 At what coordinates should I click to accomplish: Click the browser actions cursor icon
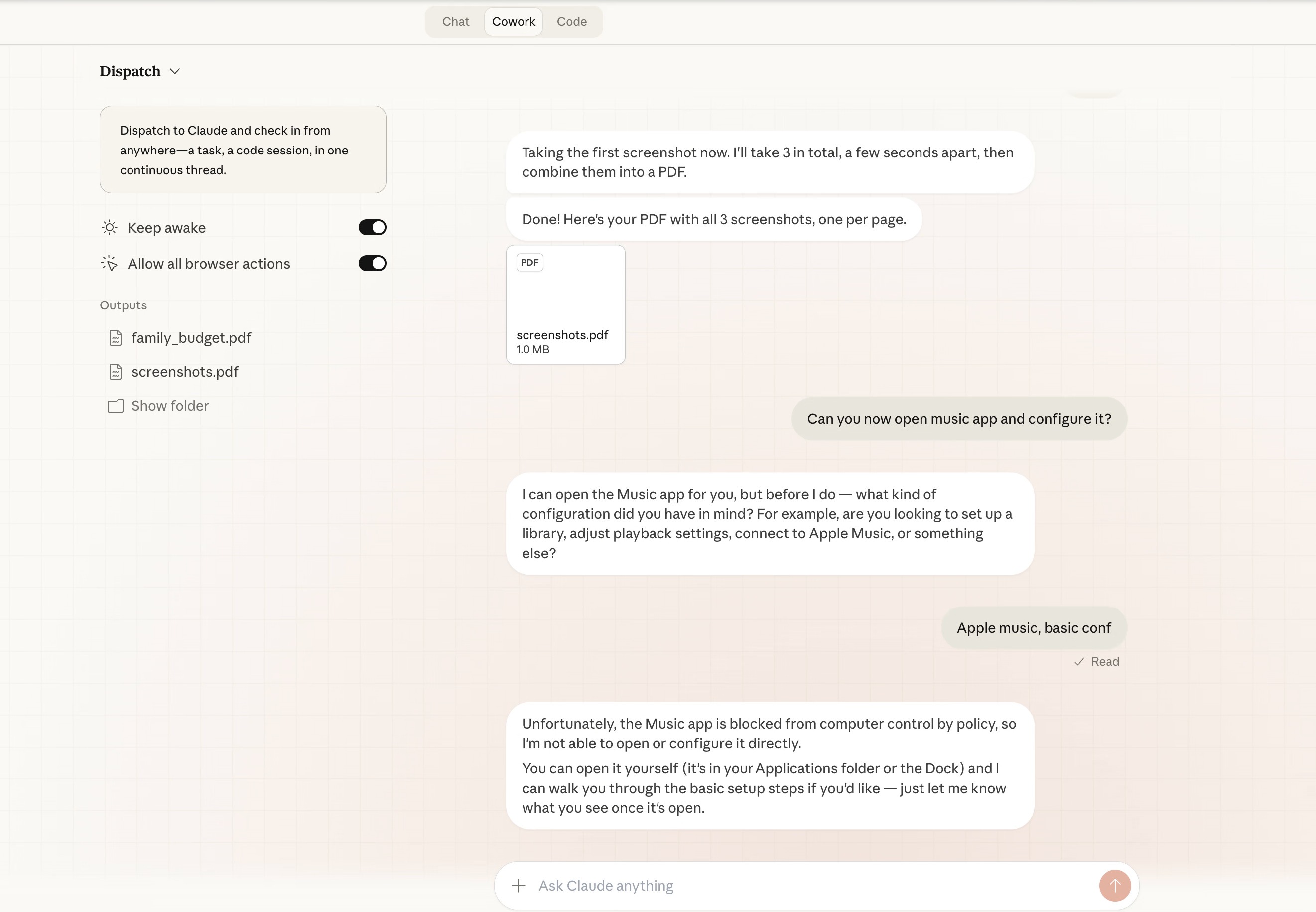coord(109,264)
